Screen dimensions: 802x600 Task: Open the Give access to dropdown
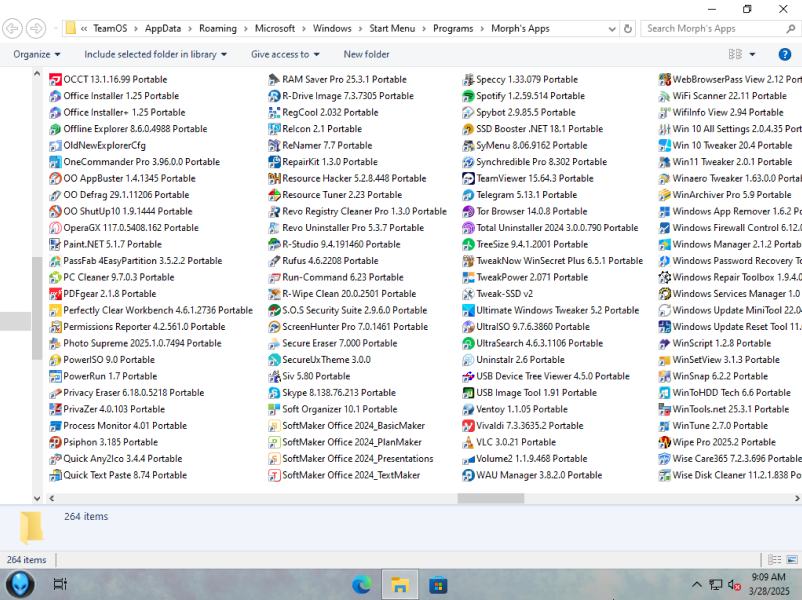[x=285, y=54]
